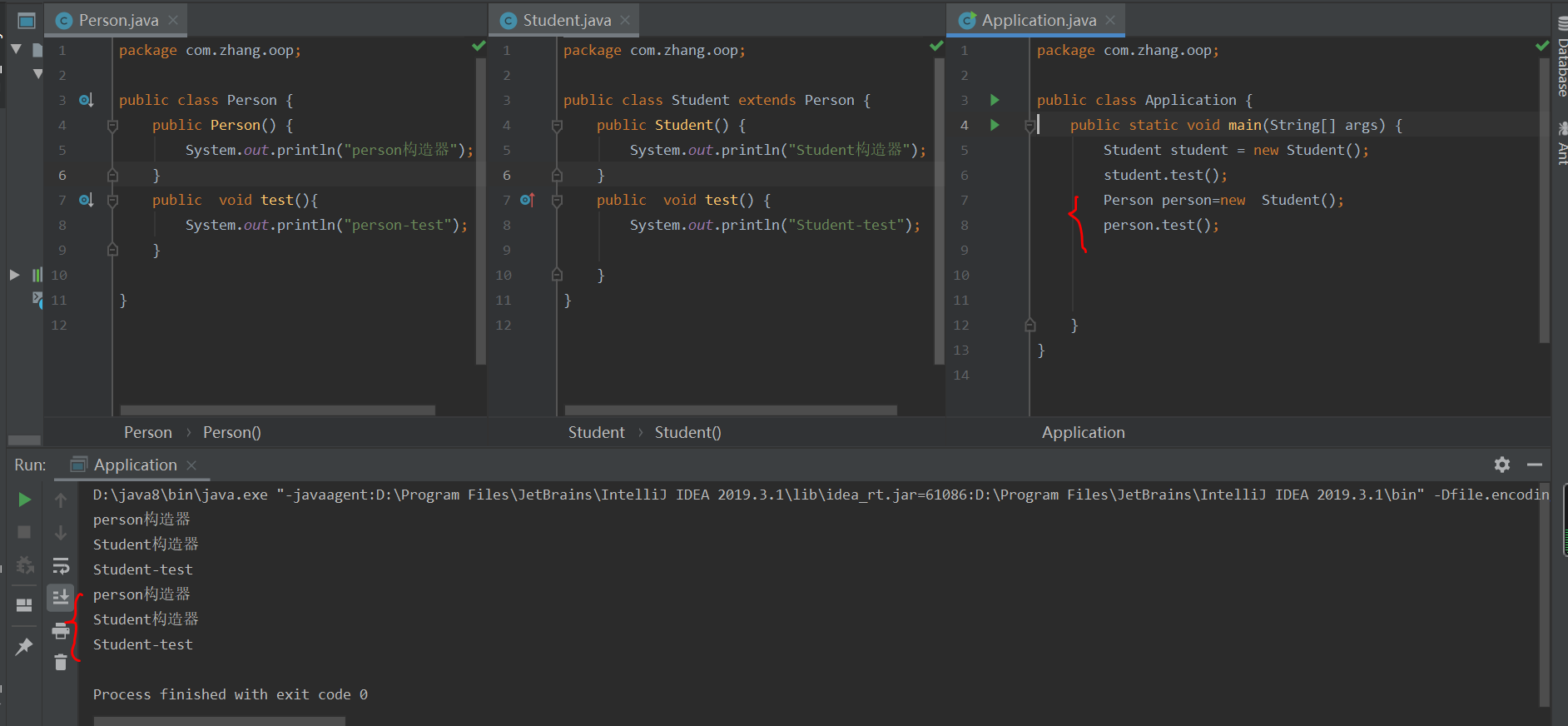The height and width of the screenshot is (726, 1568).
Task: Collapse Person test() method fold marker on line 7
Action: 112,200
